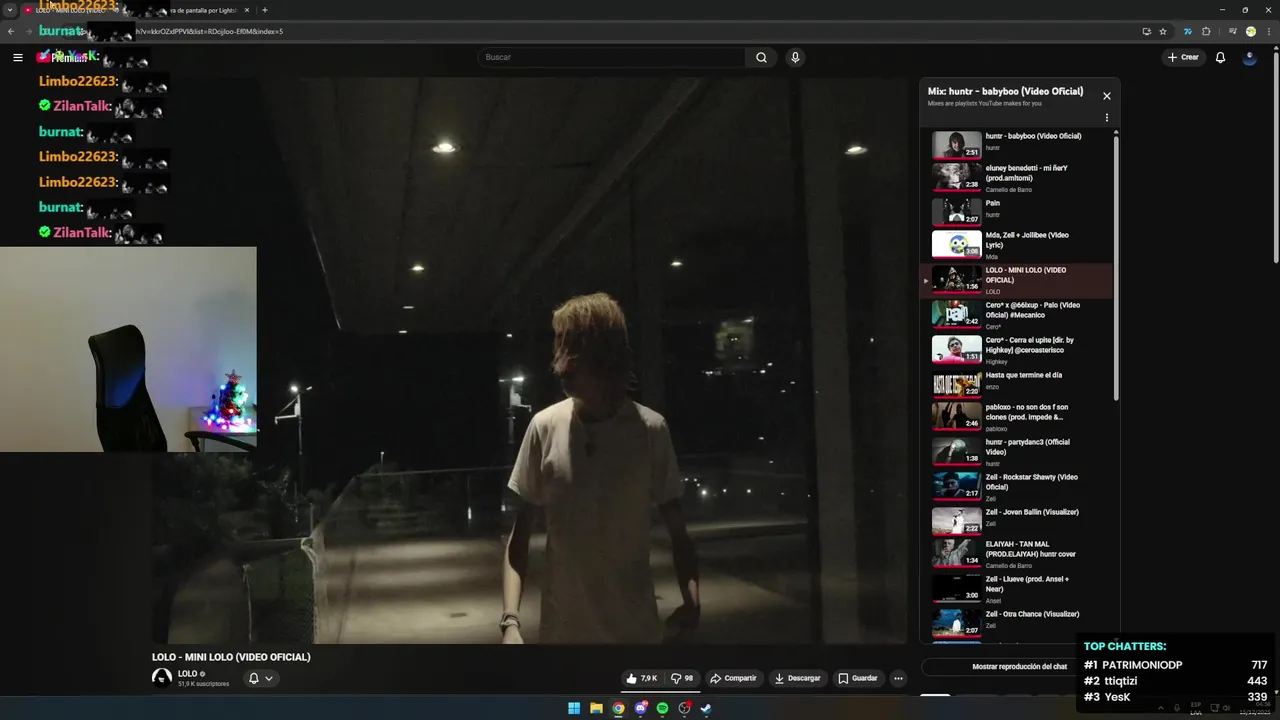Open the YouTube guide hamburger menu
Screen dimensions: 1280x720
(x=17, y=57)
